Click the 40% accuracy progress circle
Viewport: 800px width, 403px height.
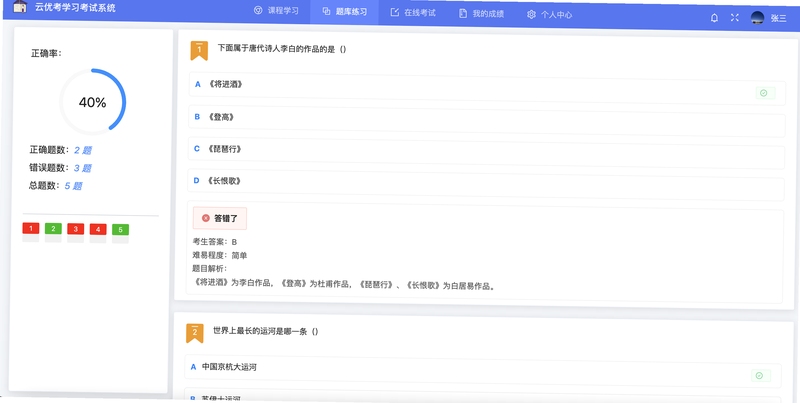[x=92, y=102]
